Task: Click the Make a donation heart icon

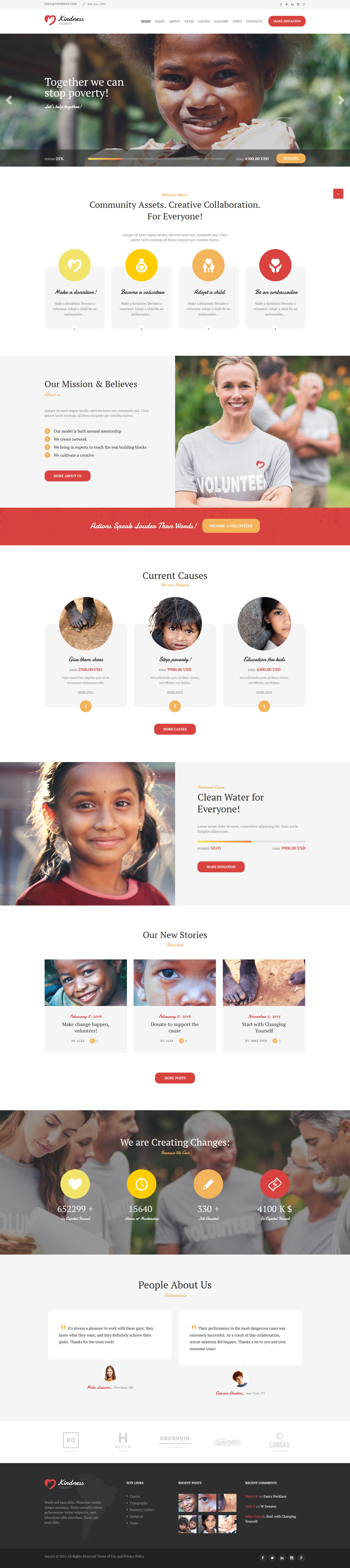Action: (x=74, y=265)
